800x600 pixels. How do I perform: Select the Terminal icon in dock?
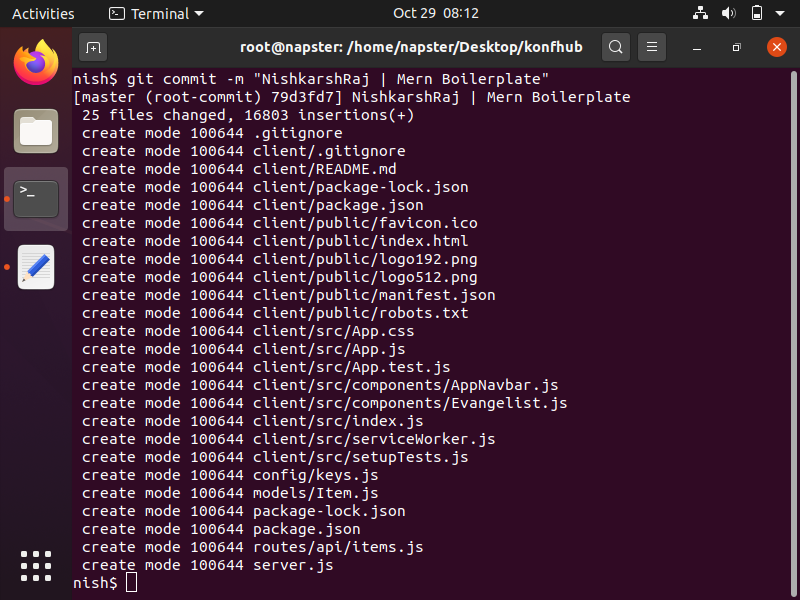[x=36, y=199]
